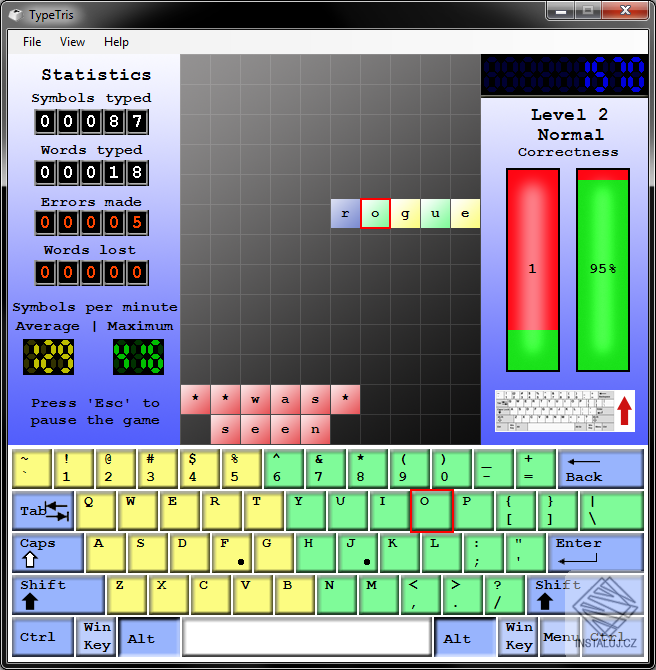Open the View menu
Viewport: 656px width, 670px height.
[72, 42]
